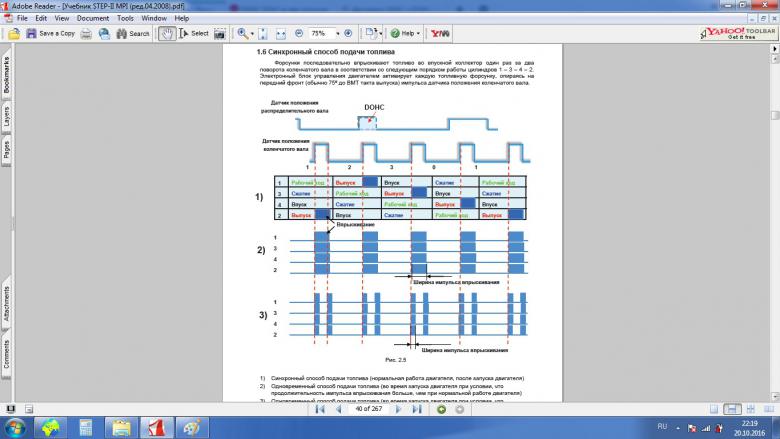The image size is (780, 439).
Task: Open the Document menu
Action: coord(93,18)
